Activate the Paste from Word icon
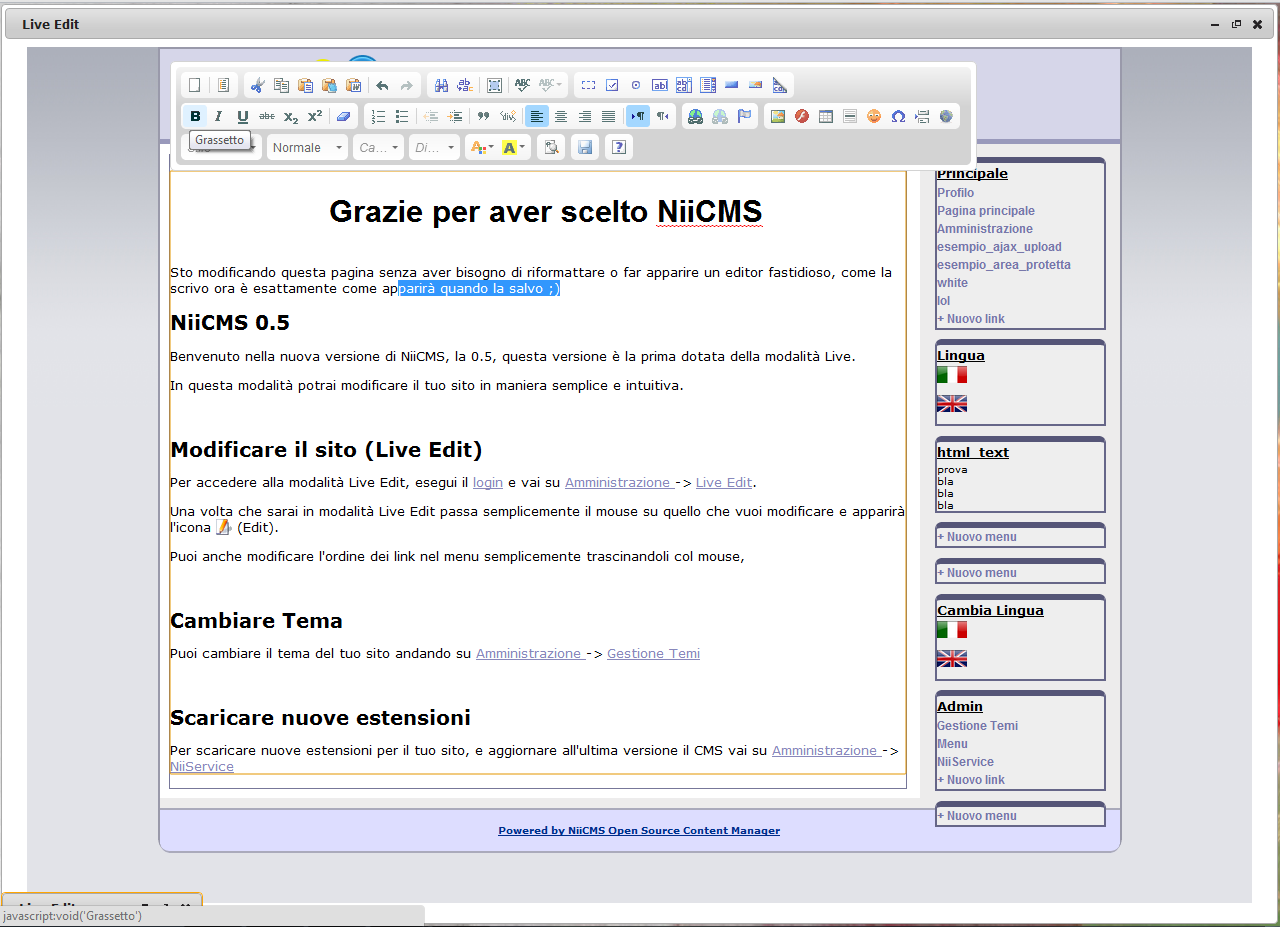This screenshot has width=1280, height=927. (353, 85)
